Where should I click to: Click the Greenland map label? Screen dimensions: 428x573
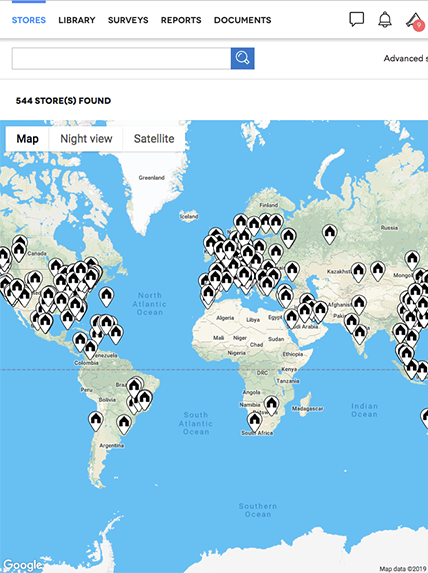tap(151, 178)
